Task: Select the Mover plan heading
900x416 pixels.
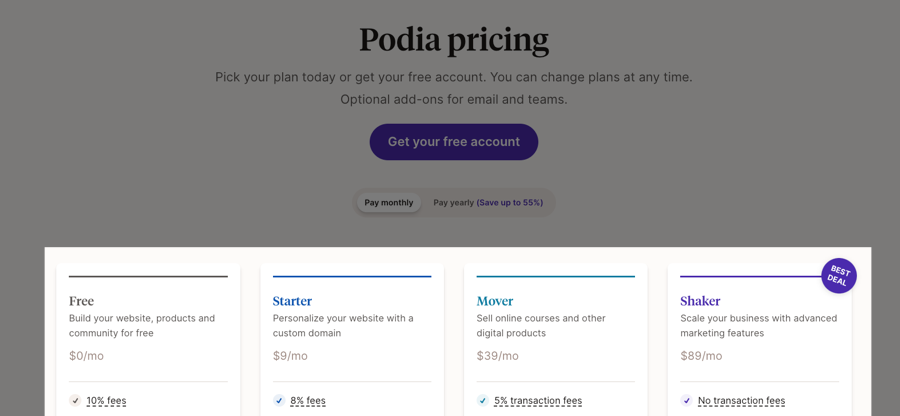Action: [495, 301]
